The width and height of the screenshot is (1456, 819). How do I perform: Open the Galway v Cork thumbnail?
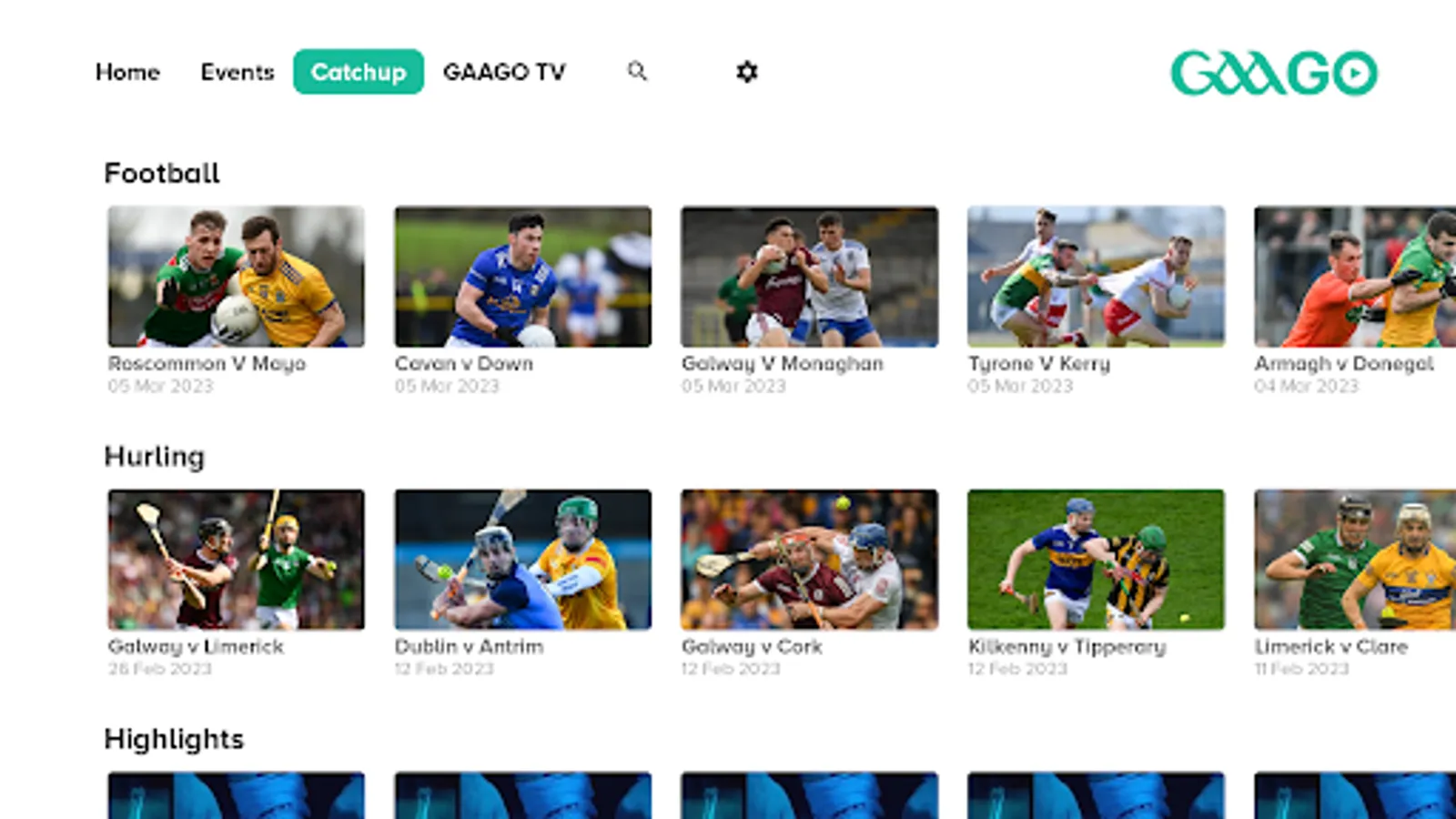coord(810,560)
